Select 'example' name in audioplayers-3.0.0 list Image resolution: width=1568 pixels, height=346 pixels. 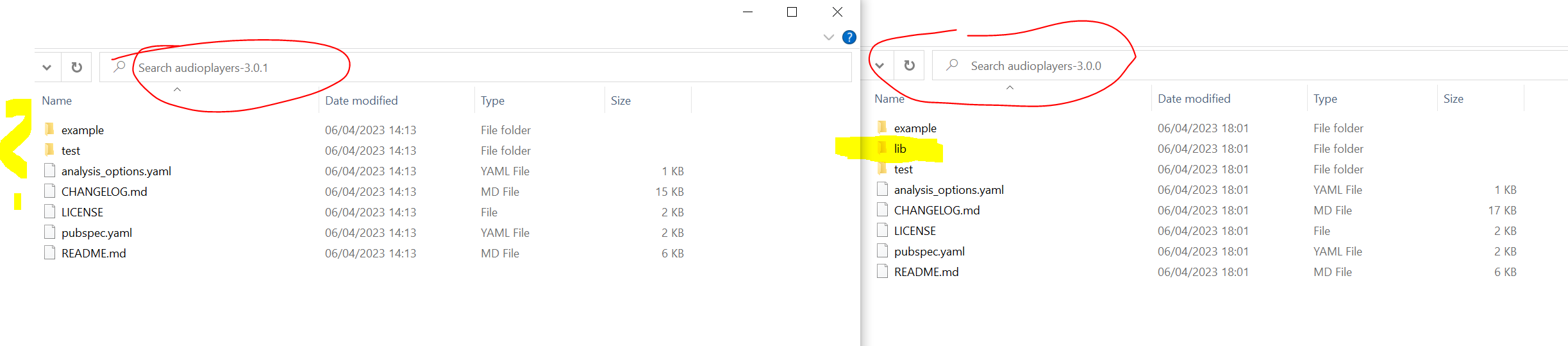pos(915,128)
